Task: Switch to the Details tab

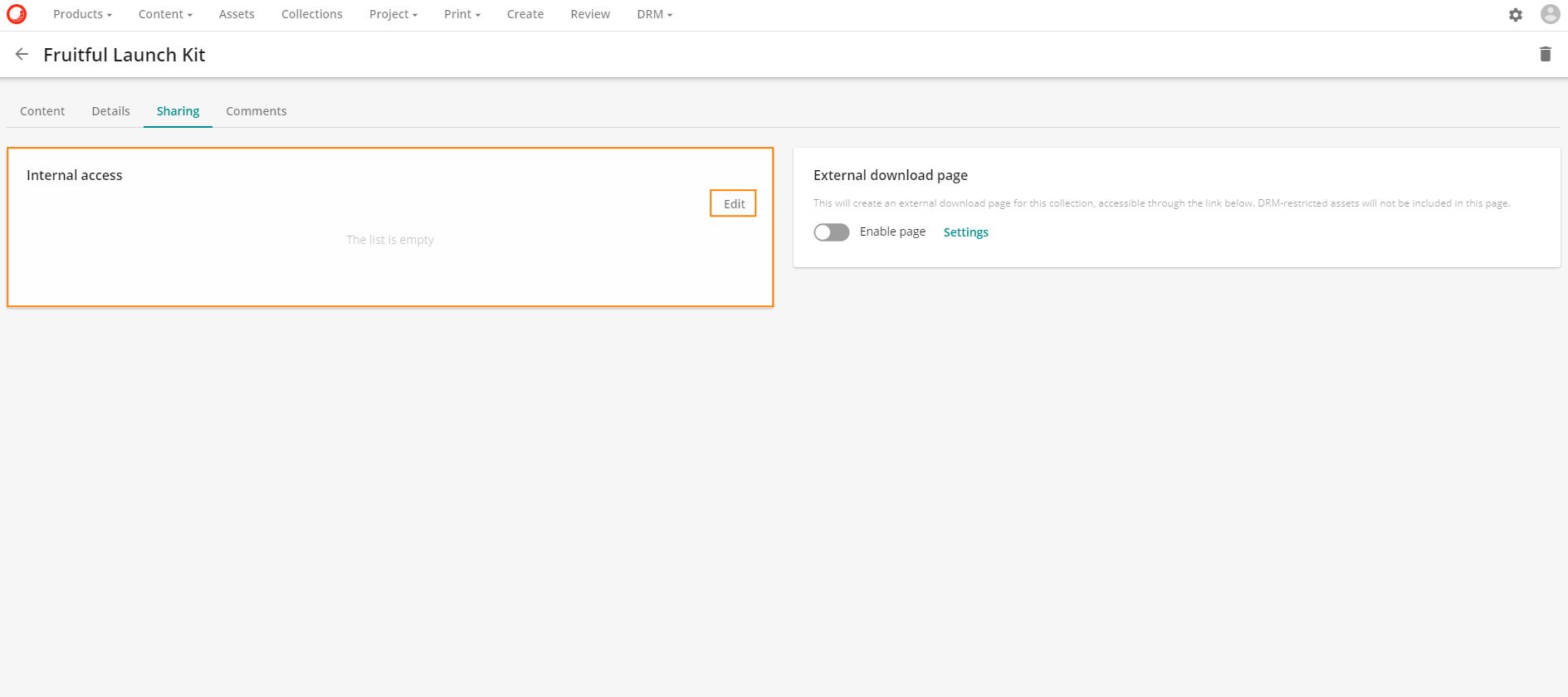Action: click(x=110, y=111)
